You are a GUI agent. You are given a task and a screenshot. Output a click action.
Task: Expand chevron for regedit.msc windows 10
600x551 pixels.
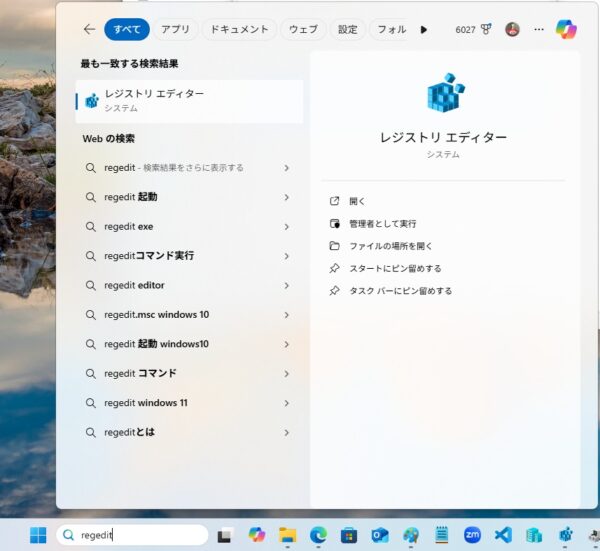point(287,315)
